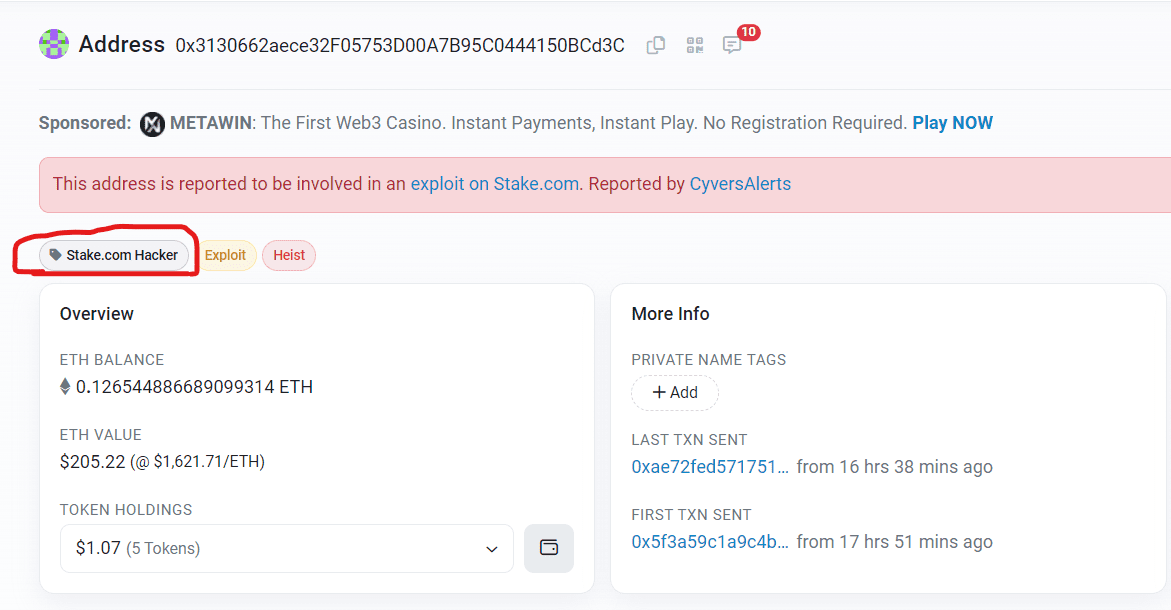View the first transaction 0x5f3a59c1a9c4b
This screenshot has height=610, width=1171.
click(x=710, y=541)
